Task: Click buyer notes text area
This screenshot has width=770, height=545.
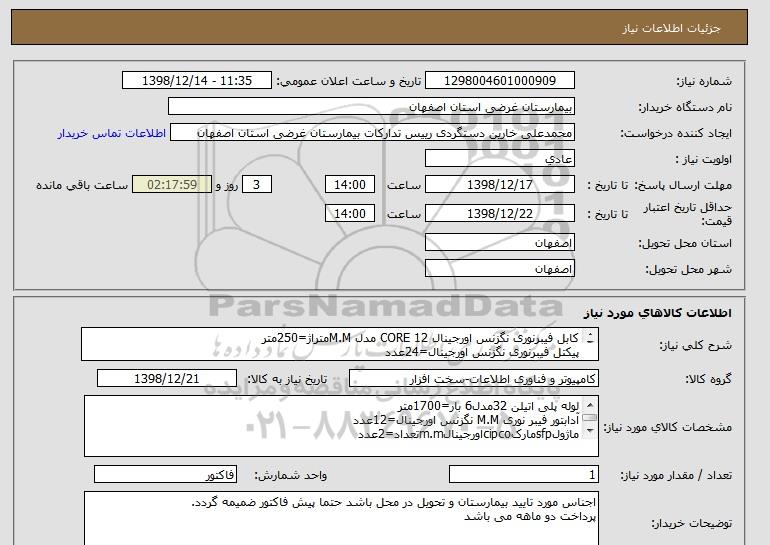Action: click(x=341, y=518)
